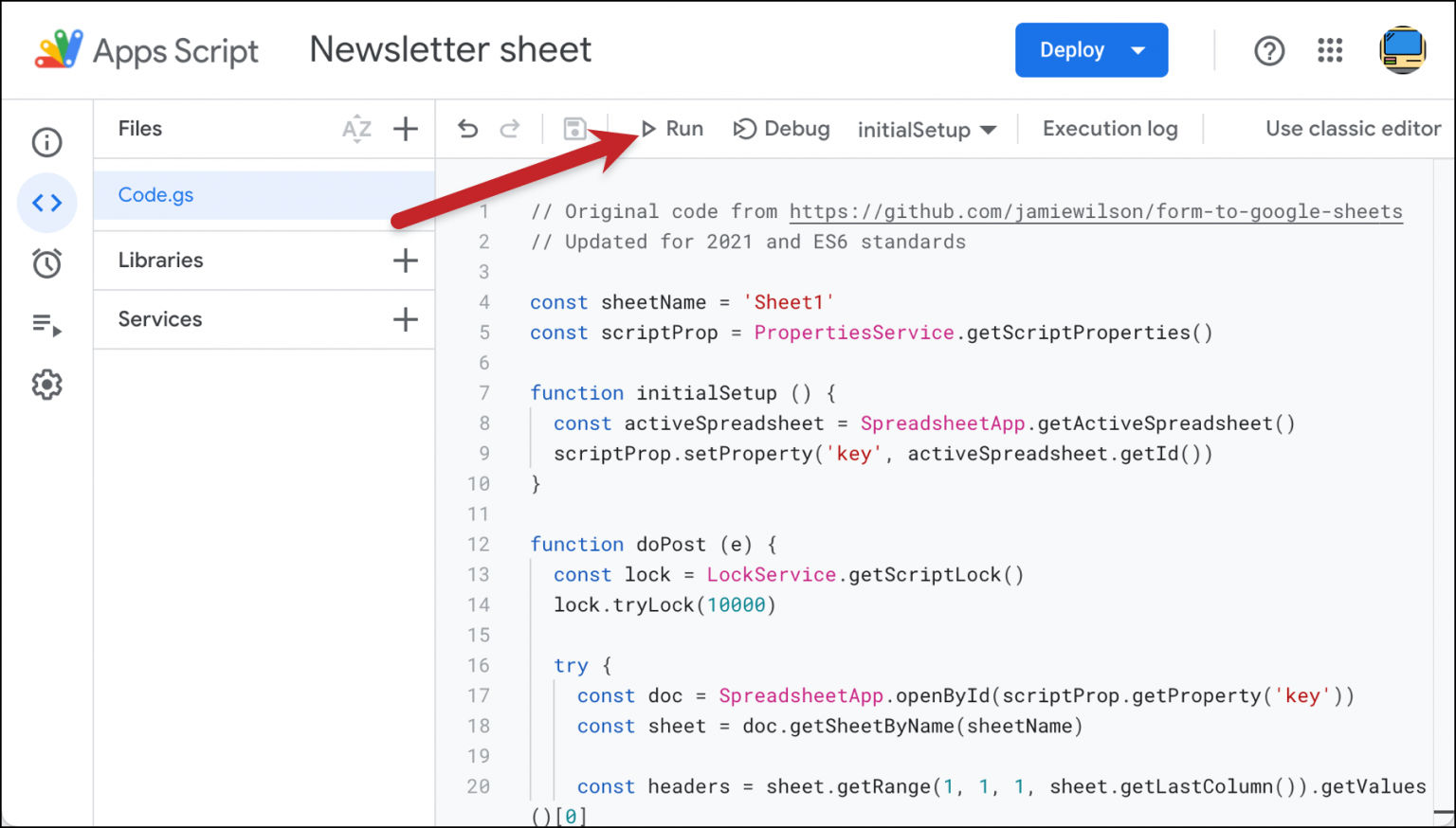The image size is (1456, 828).
Task: Click the profile avatar
Action: (x=1403, y=50)
